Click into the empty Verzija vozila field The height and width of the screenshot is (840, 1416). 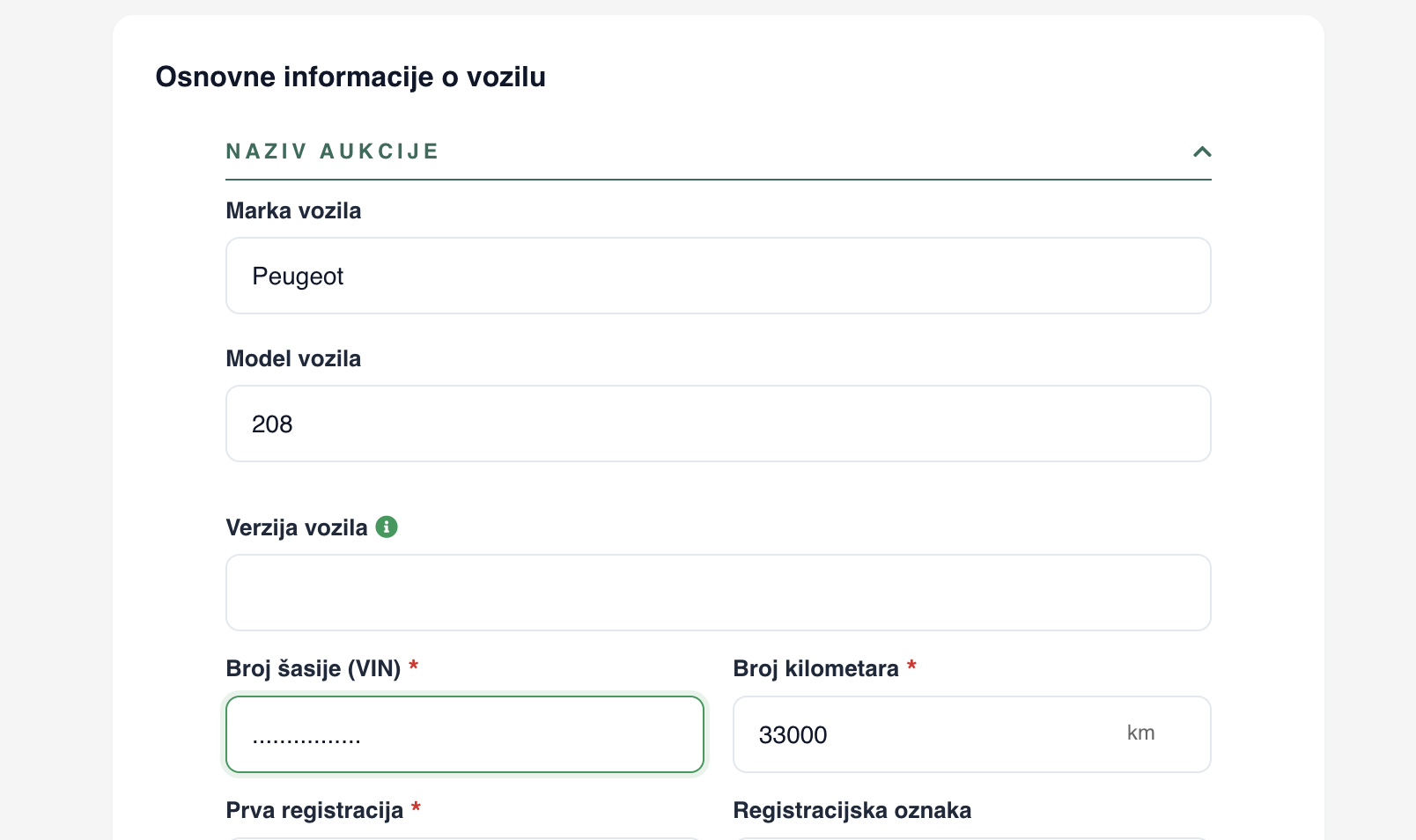pyautogui.click(x=719, y=593)
